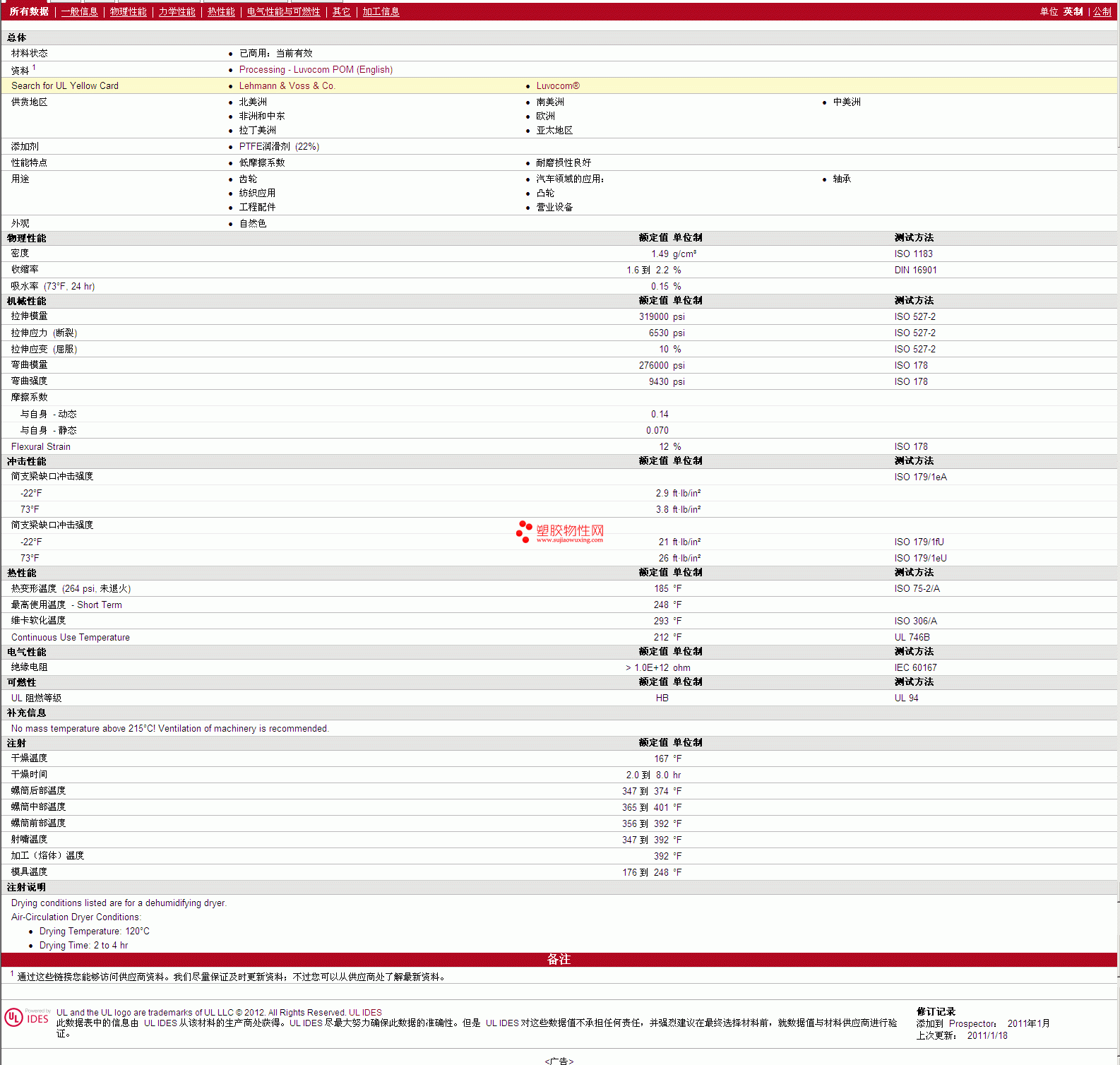Viewport: 1120px width, 1065px height.
Task: Open the 其它 tab
Action: pos(341,11)
